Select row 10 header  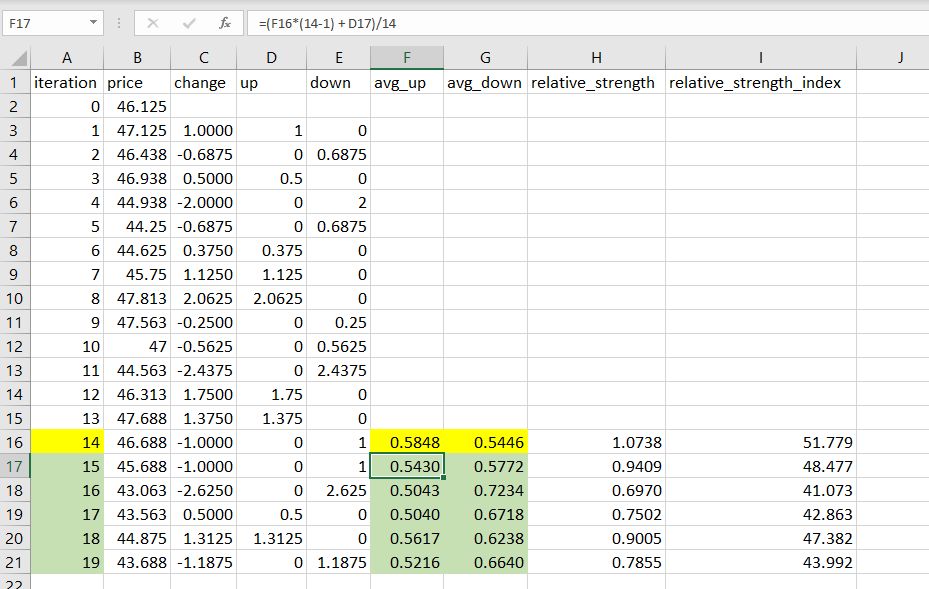tap(14, 298)
